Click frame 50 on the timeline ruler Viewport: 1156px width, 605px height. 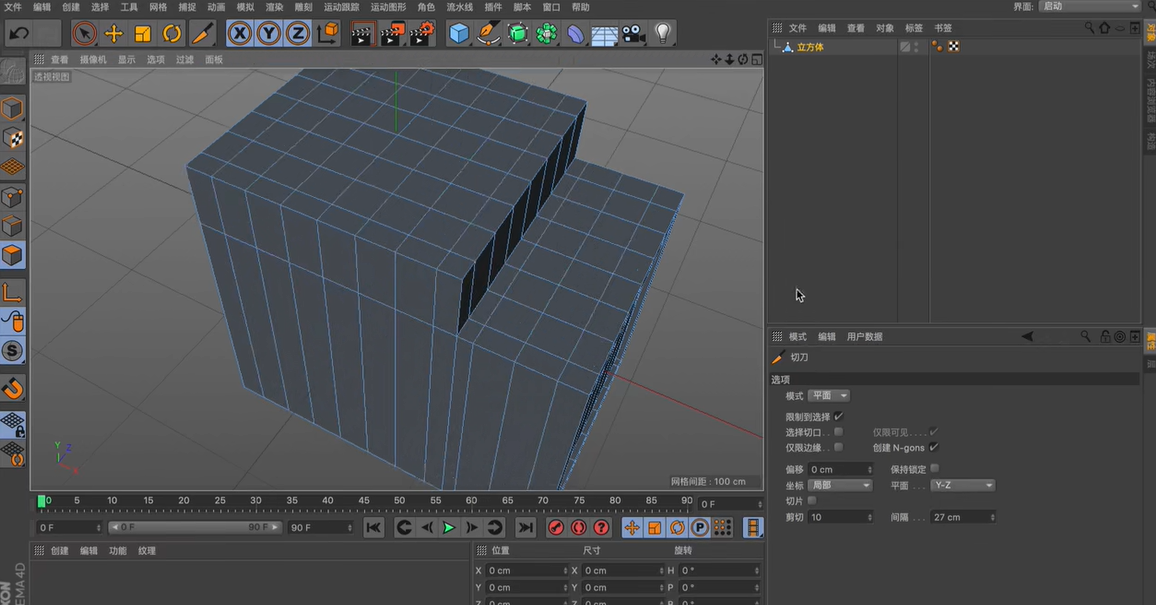point(399,501)
